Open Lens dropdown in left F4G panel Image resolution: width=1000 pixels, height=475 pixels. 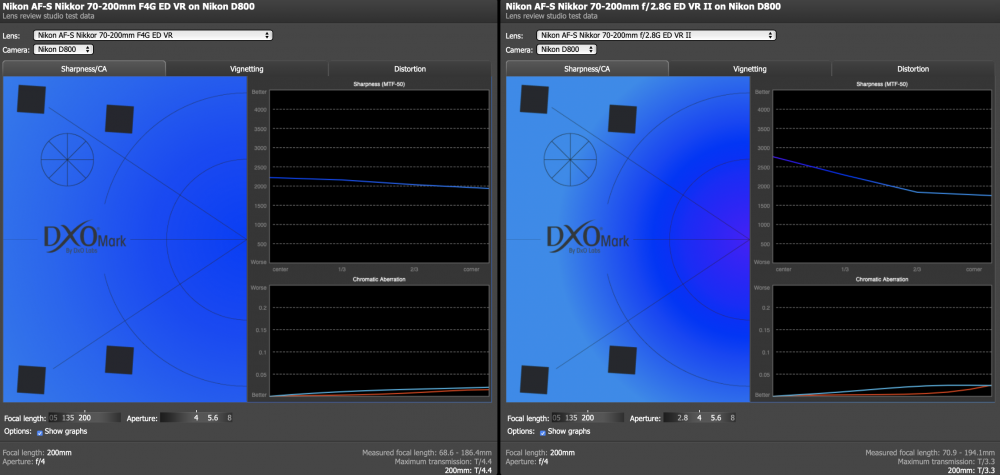point(153,36)
